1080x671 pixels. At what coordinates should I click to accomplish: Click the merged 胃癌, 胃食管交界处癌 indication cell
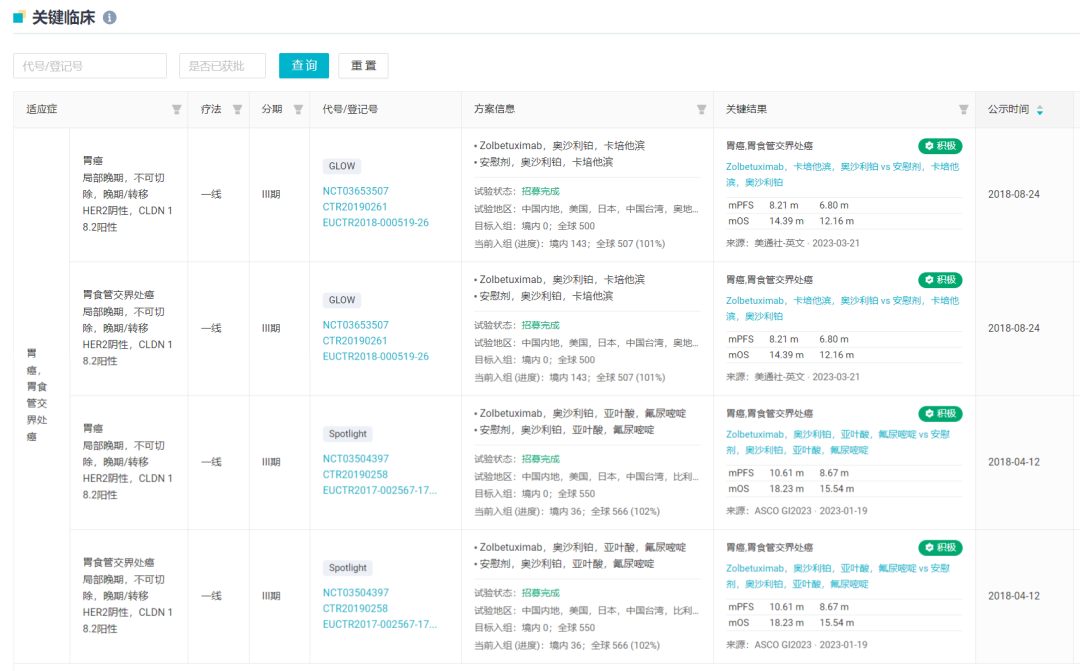(37, 395)
